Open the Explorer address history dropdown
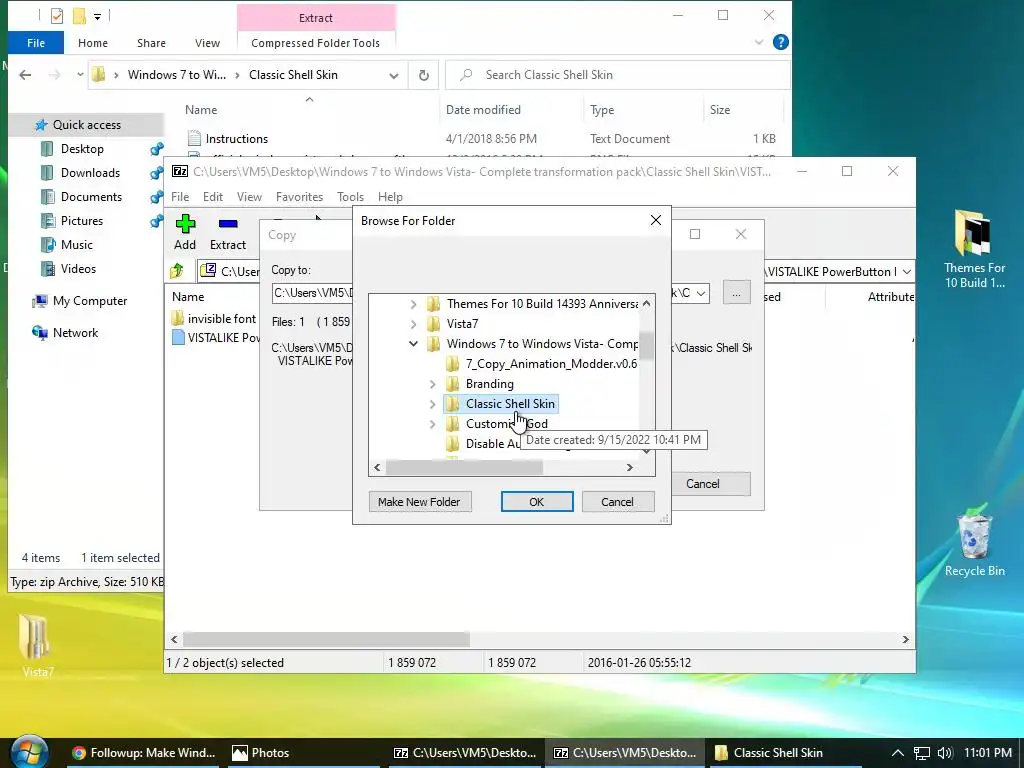The height and width of the screenshot is (768, 1024). pos(394,76)
